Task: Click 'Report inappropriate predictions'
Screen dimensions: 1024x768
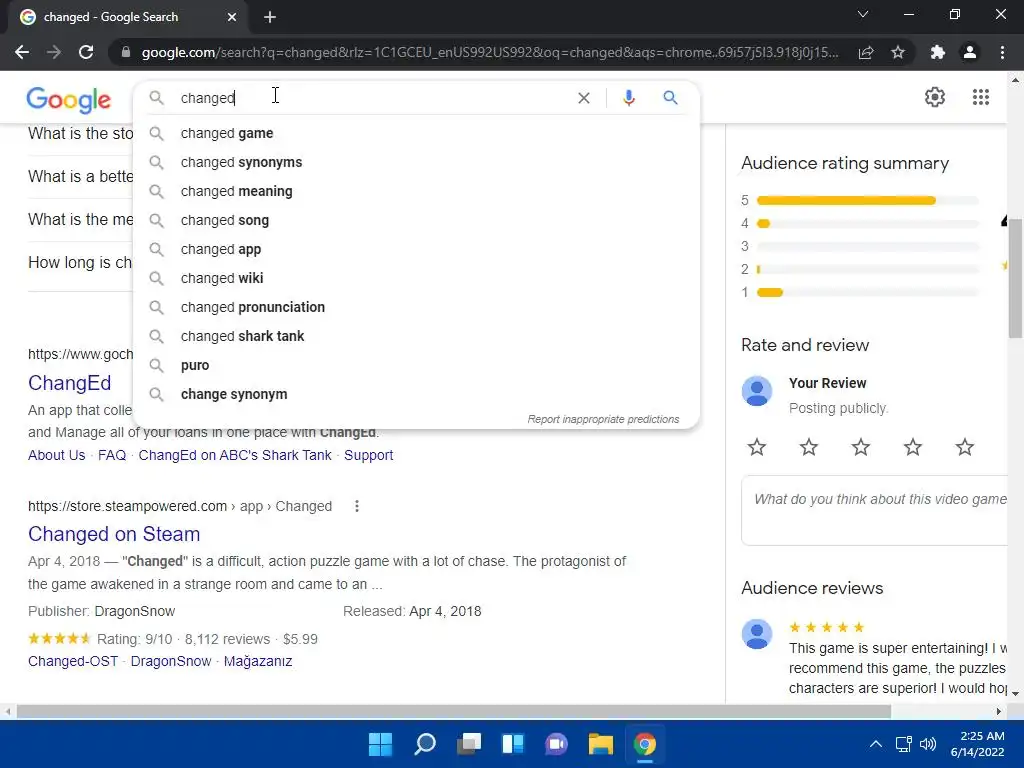Action: (x=603, y=419)
